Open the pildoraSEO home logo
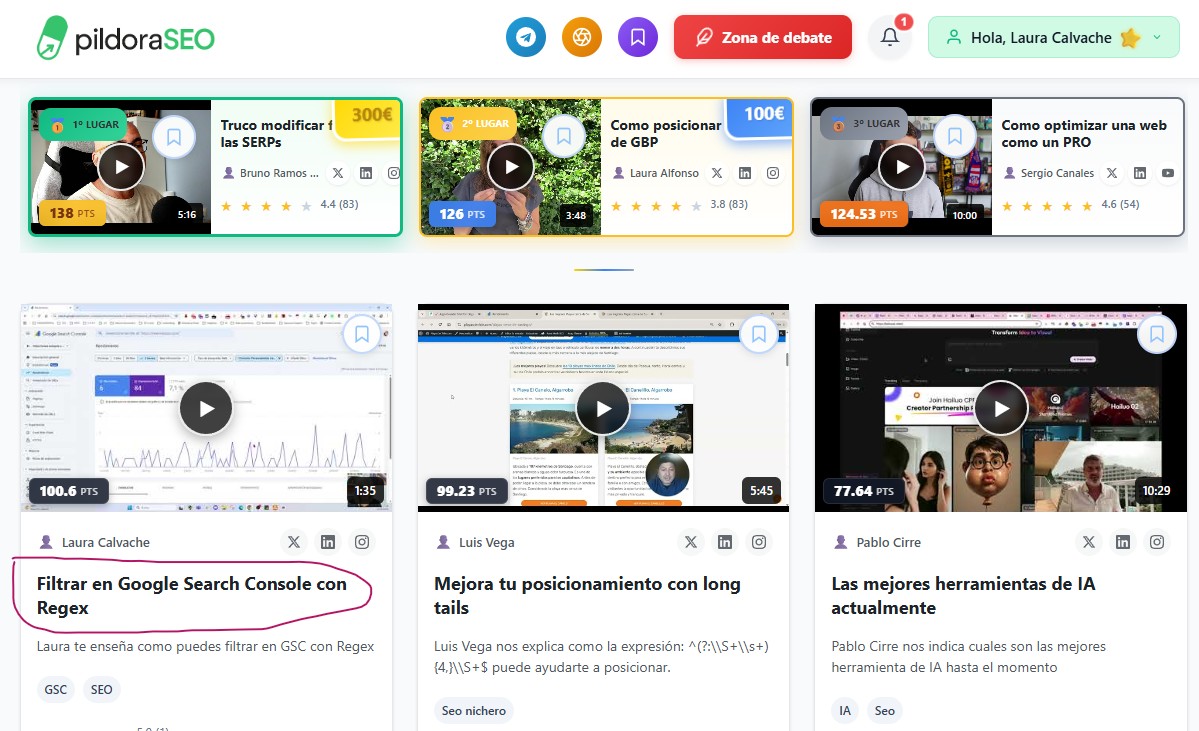 [x=126, y=38]
